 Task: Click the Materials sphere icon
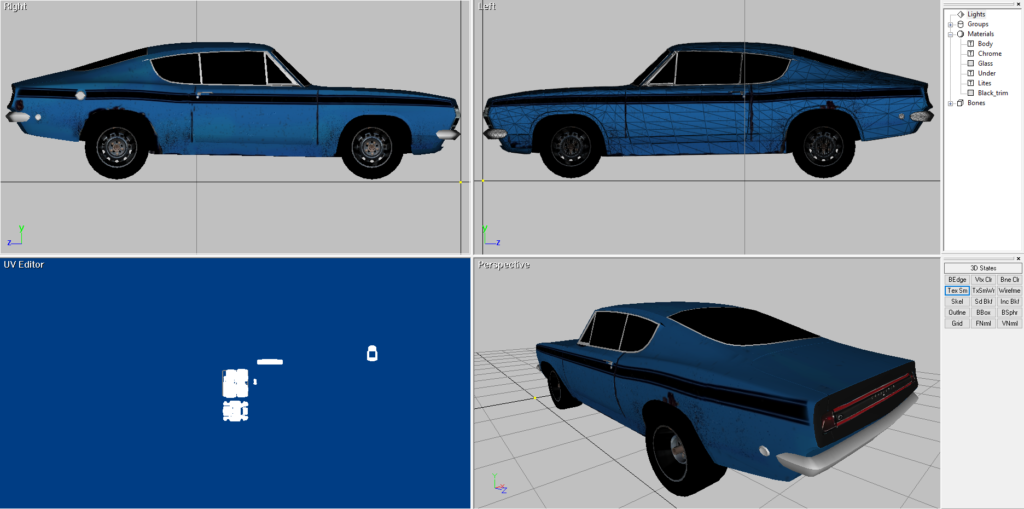tap(960, 34)
